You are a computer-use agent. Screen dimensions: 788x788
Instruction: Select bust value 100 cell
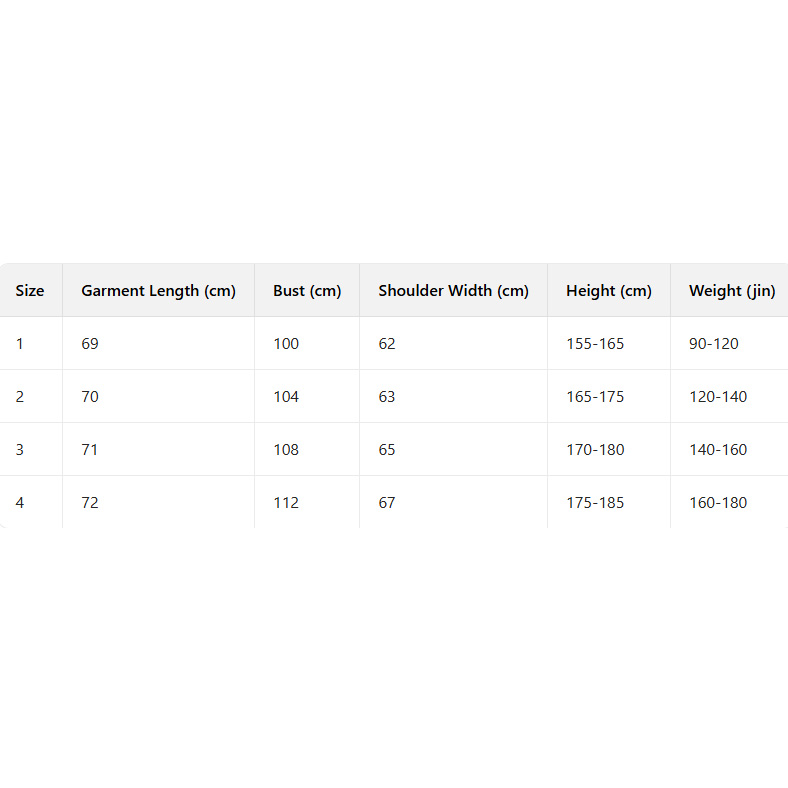point(286,344)
